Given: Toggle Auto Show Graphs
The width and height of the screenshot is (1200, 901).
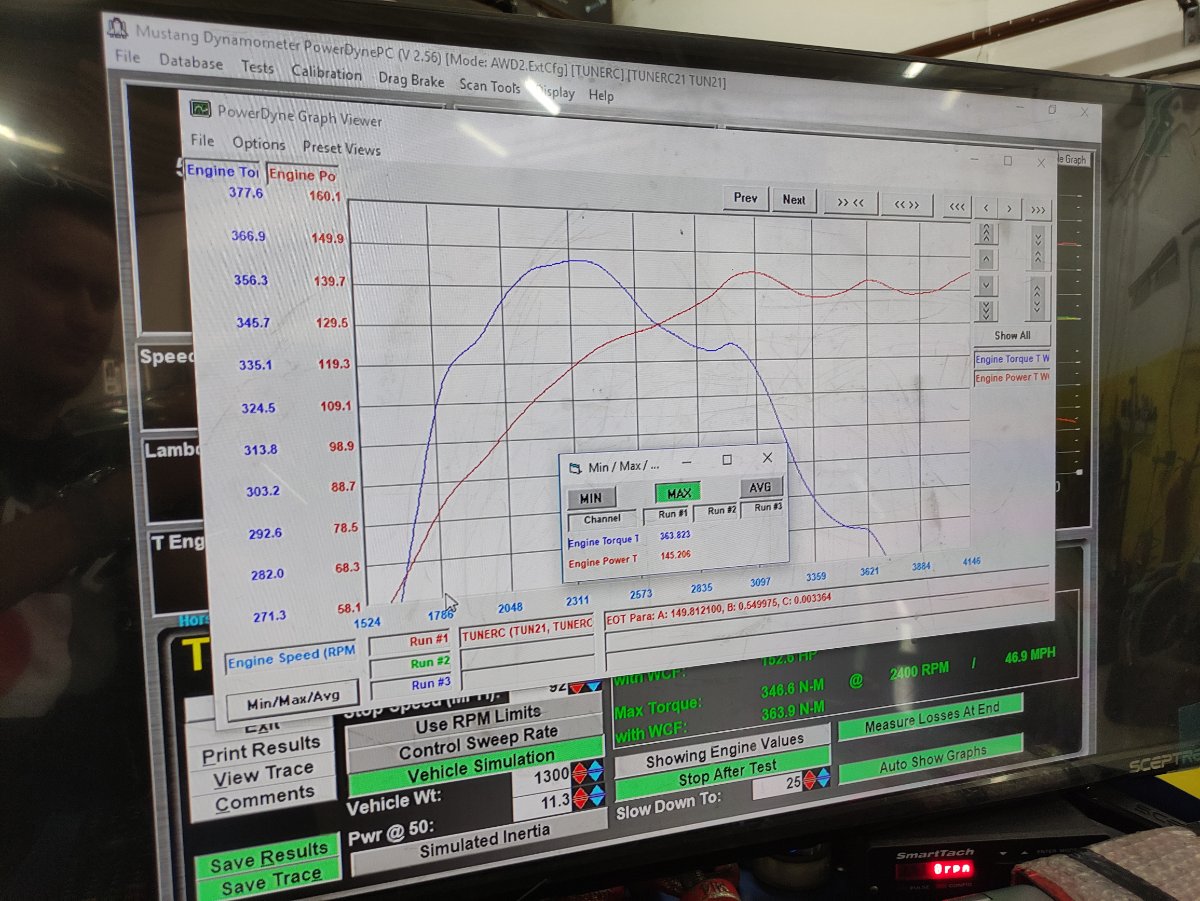Looking at the screenshot, I should pyautogui.click(x=931, y=759).
